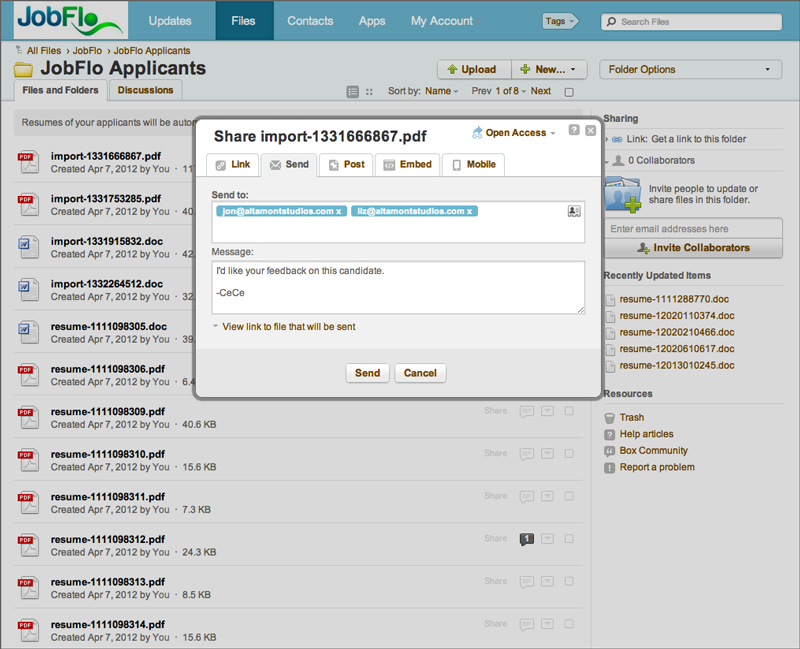Click the Word icon for import-1332264512.doc

coord(29,290)
